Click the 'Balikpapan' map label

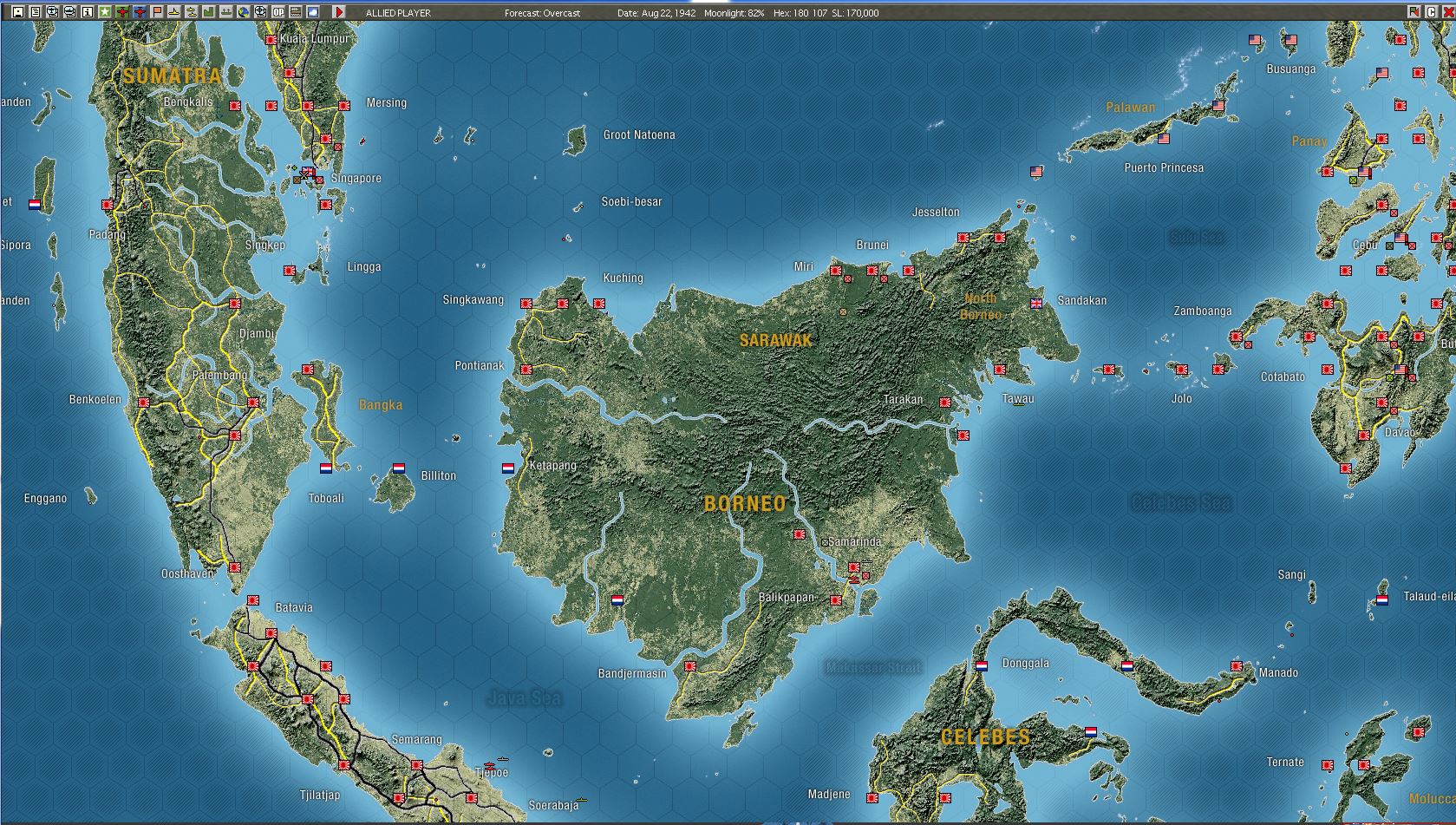tap(787, 597)
